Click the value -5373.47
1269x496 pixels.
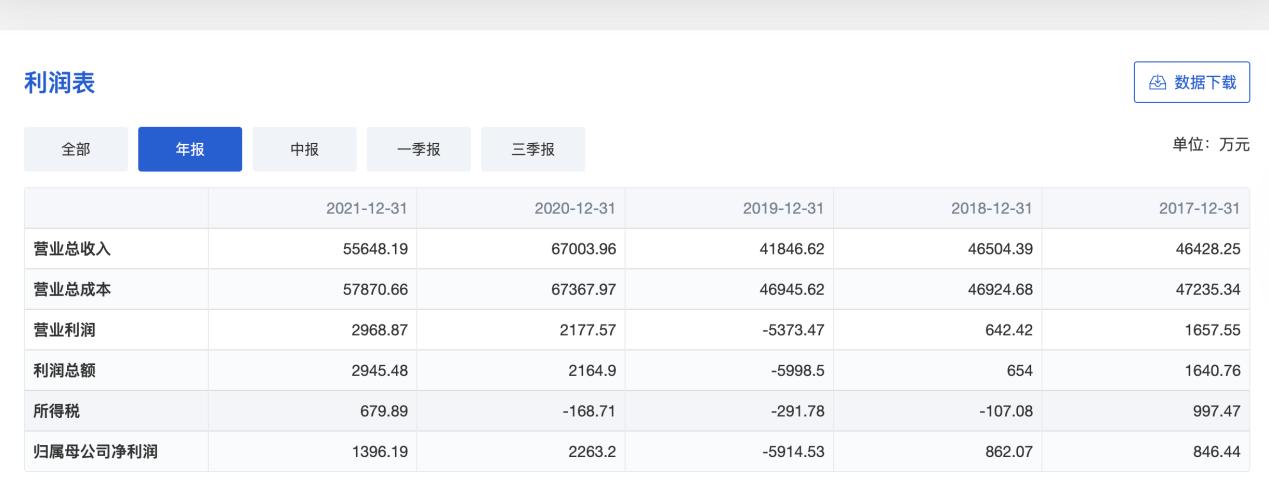(x=793, y=330)
